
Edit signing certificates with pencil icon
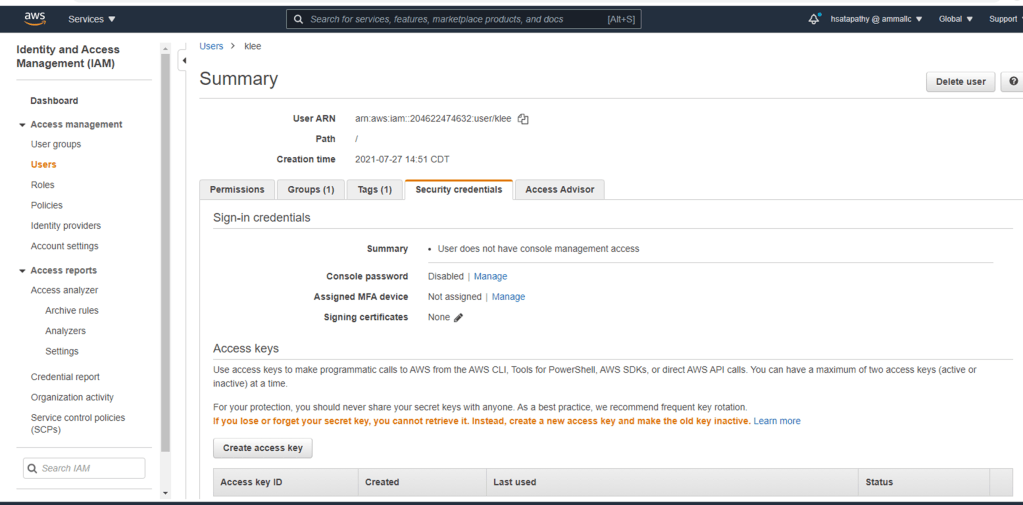(x=459, y=318)
